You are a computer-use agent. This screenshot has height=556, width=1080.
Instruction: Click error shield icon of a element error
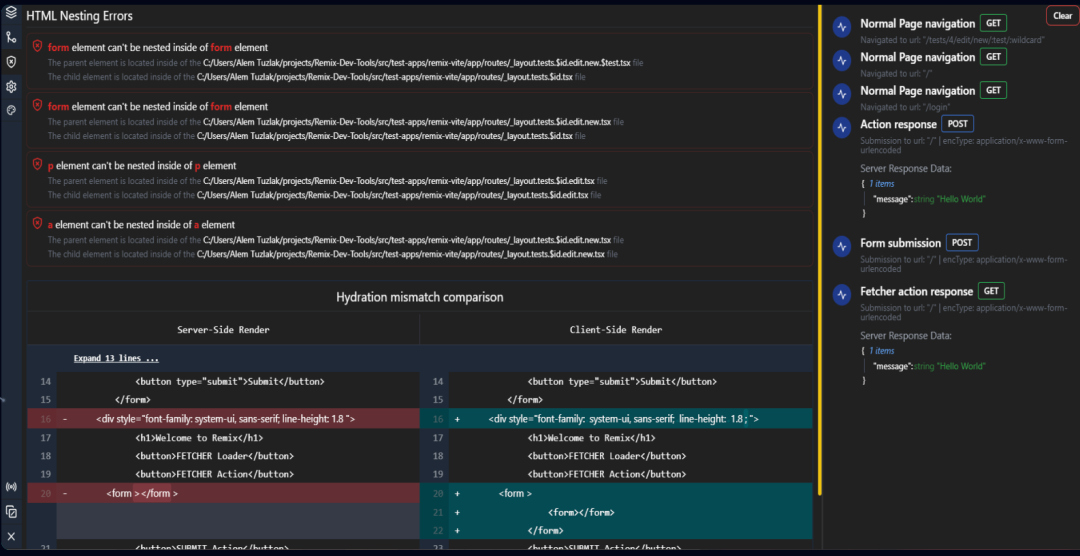38,225
